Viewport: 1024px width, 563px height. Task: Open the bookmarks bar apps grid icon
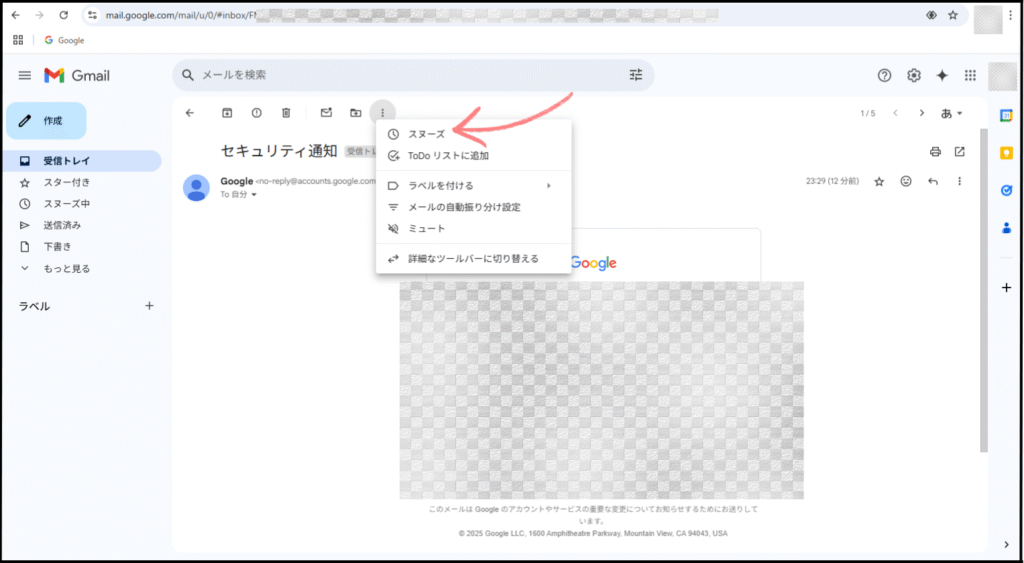tap(18, 40)
